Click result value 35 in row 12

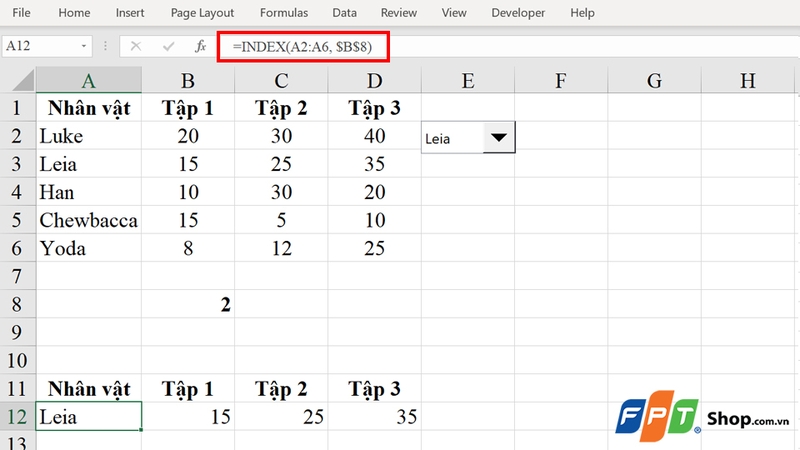point(374,416)
